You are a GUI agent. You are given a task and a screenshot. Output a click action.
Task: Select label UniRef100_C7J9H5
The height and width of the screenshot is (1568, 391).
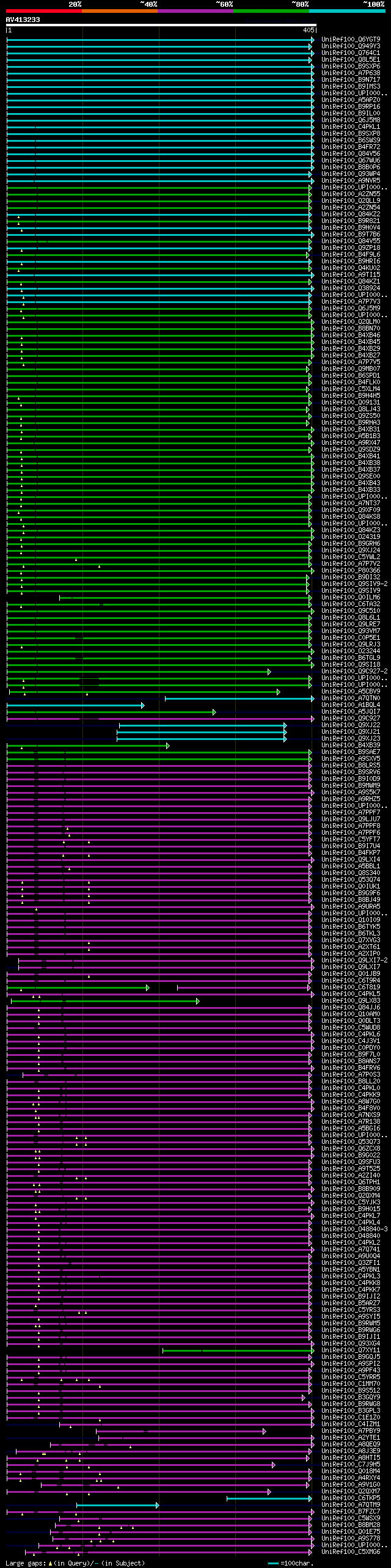pos(351,1465)
